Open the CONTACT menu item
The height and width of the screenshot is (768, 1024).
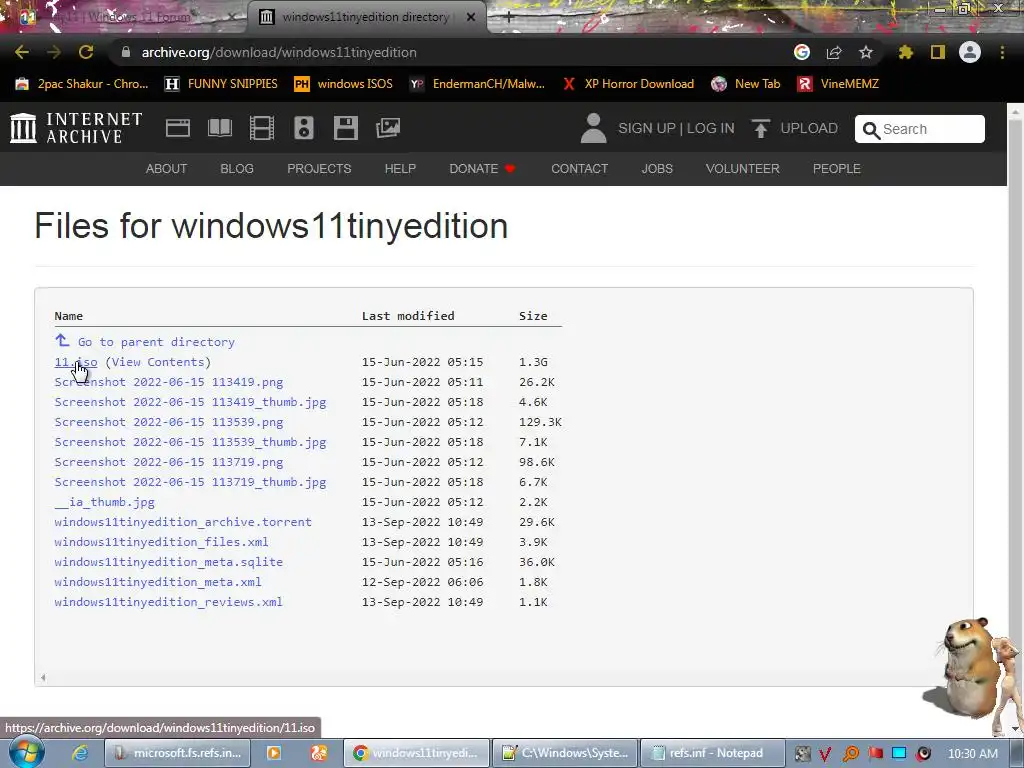[x=579, y=168]
